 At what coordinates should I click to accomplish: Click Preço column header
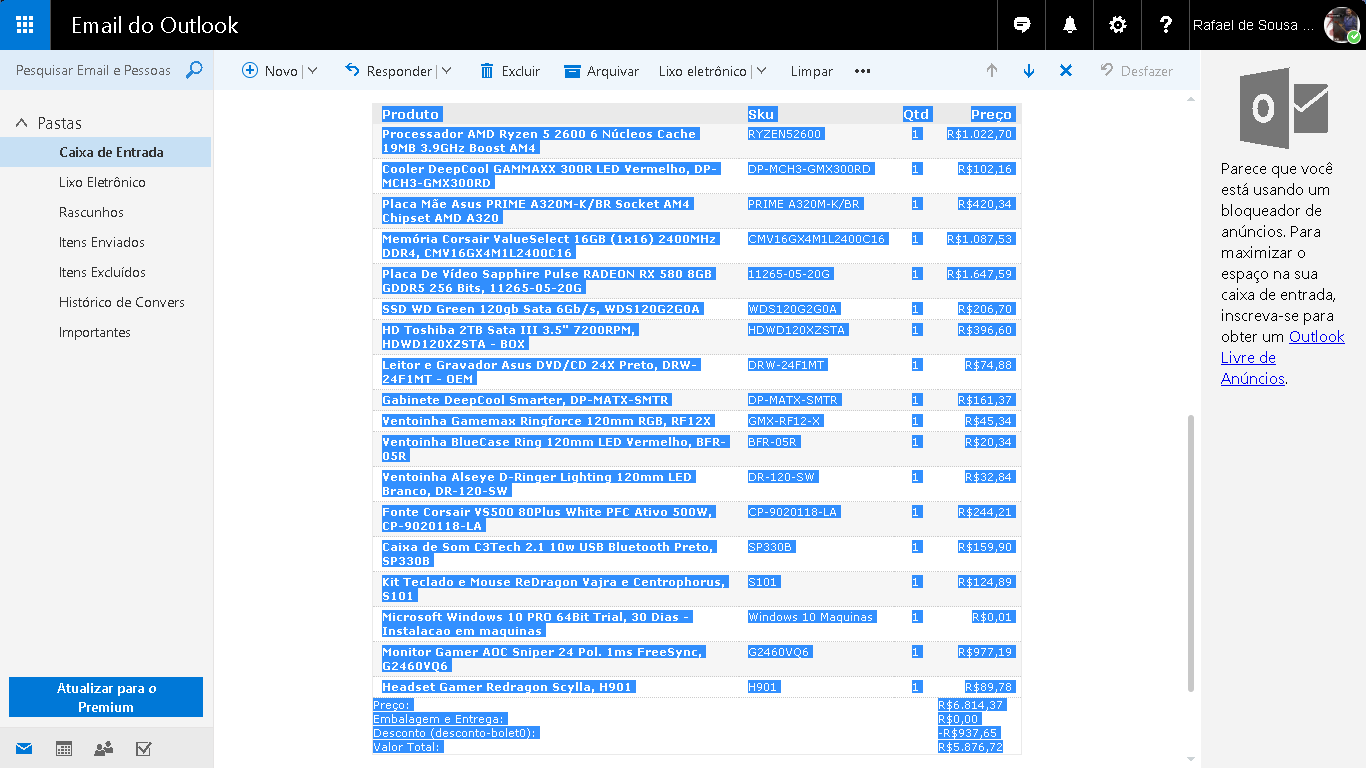[992, 114]
